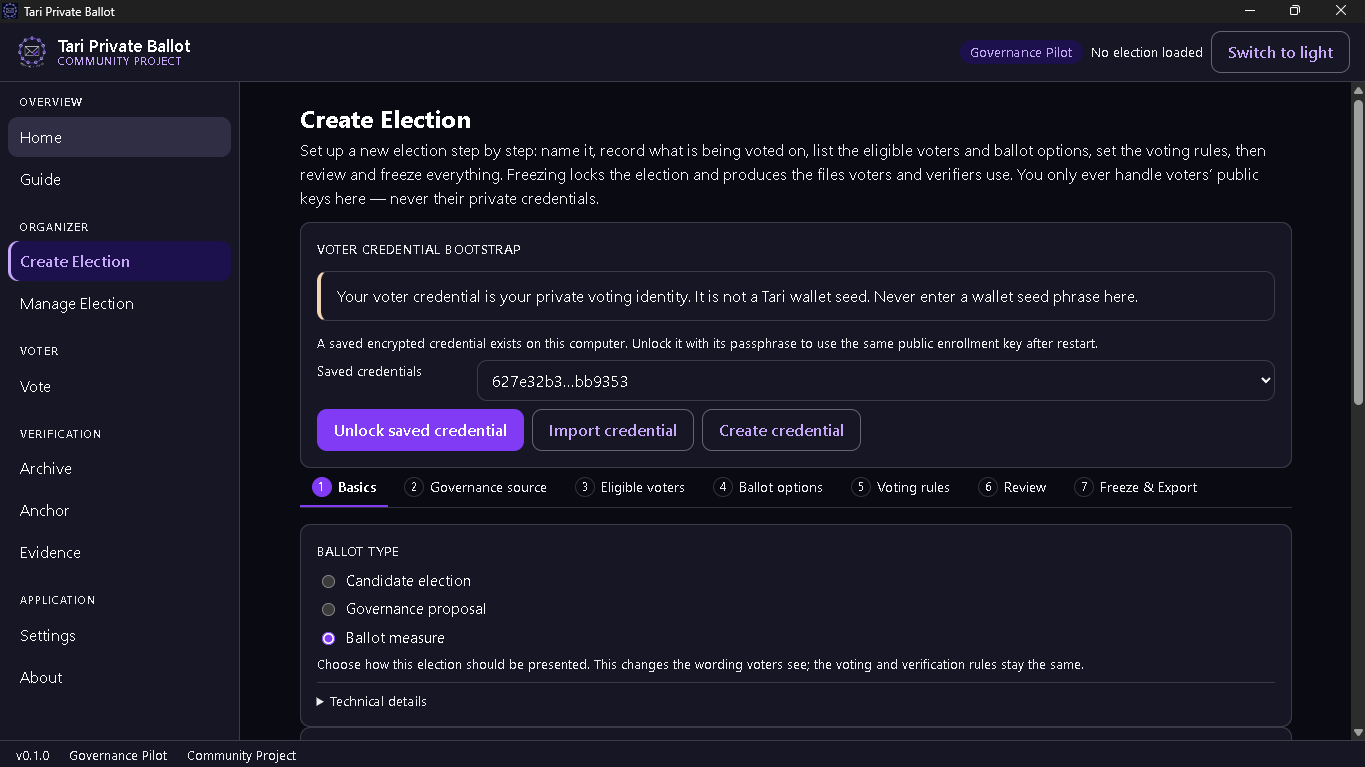The height and width of the screenshot is (767, 1365).
Task: Open the Ballot options step tab
Action: click(768, 487)
